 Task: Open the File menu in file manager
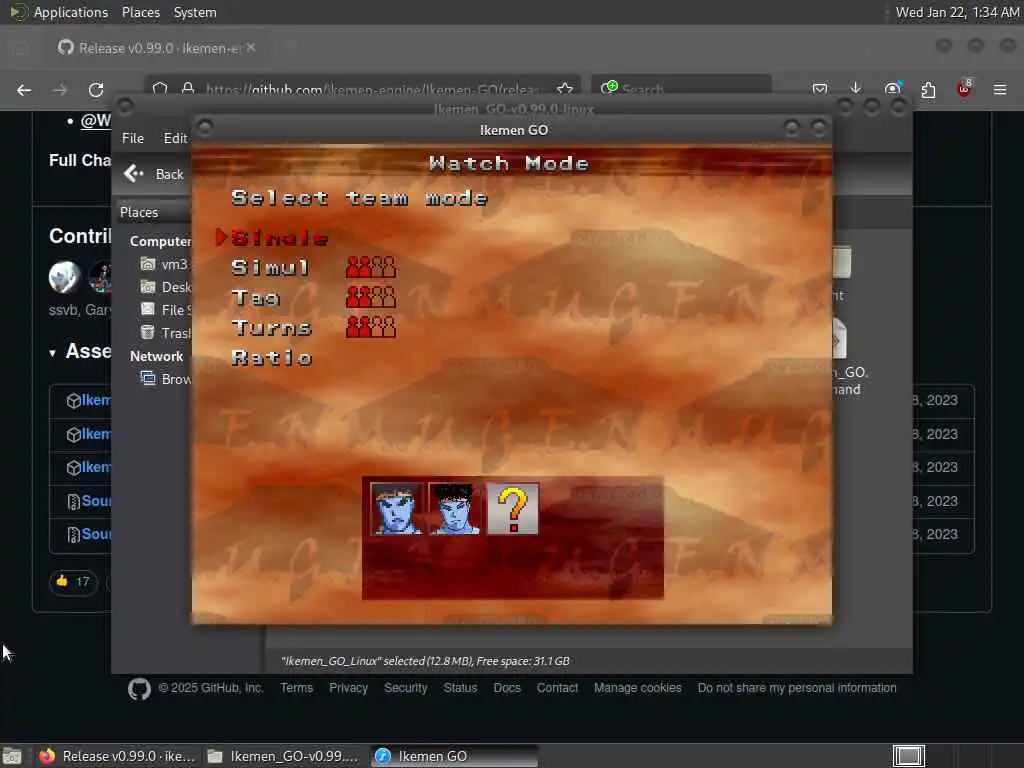(133, 138)
